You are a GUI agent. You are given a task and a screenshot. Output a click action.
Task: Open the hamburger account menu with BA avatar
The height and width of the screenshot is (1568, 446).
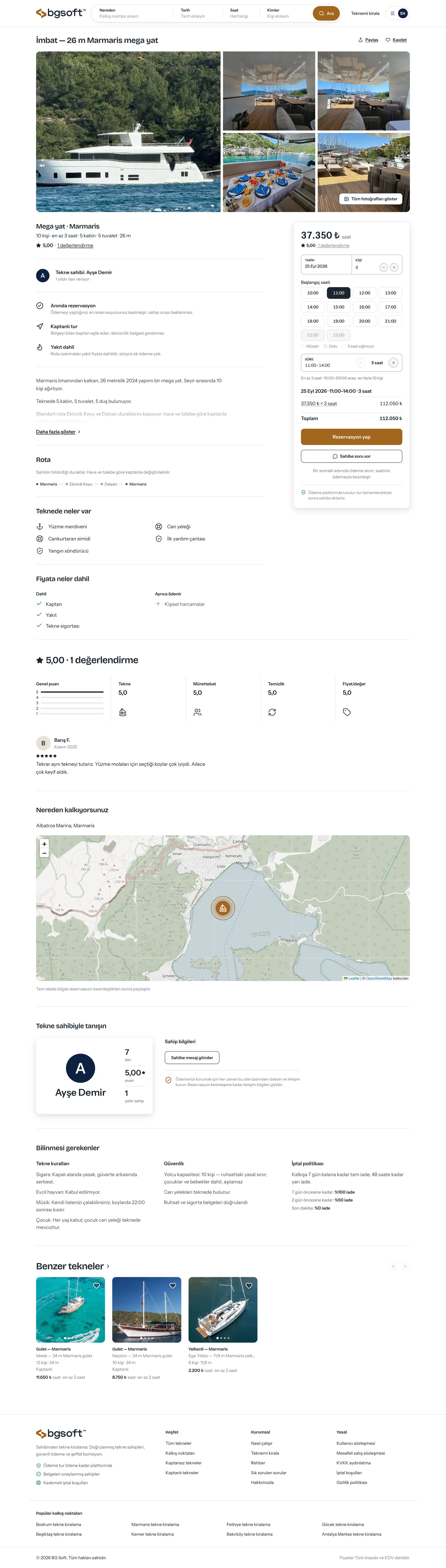coord(399,13)
